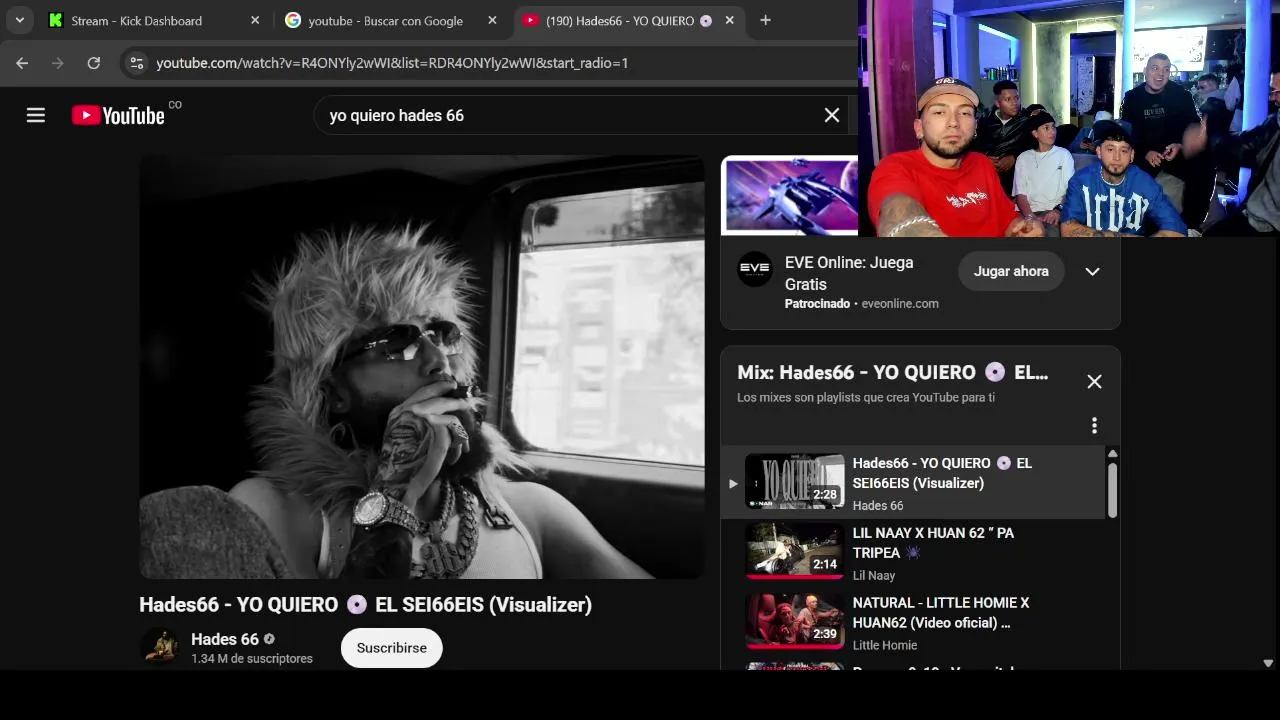
Task: Close the Mix playlist panel
Action: pyautogui.click(x=1094, y=381)
